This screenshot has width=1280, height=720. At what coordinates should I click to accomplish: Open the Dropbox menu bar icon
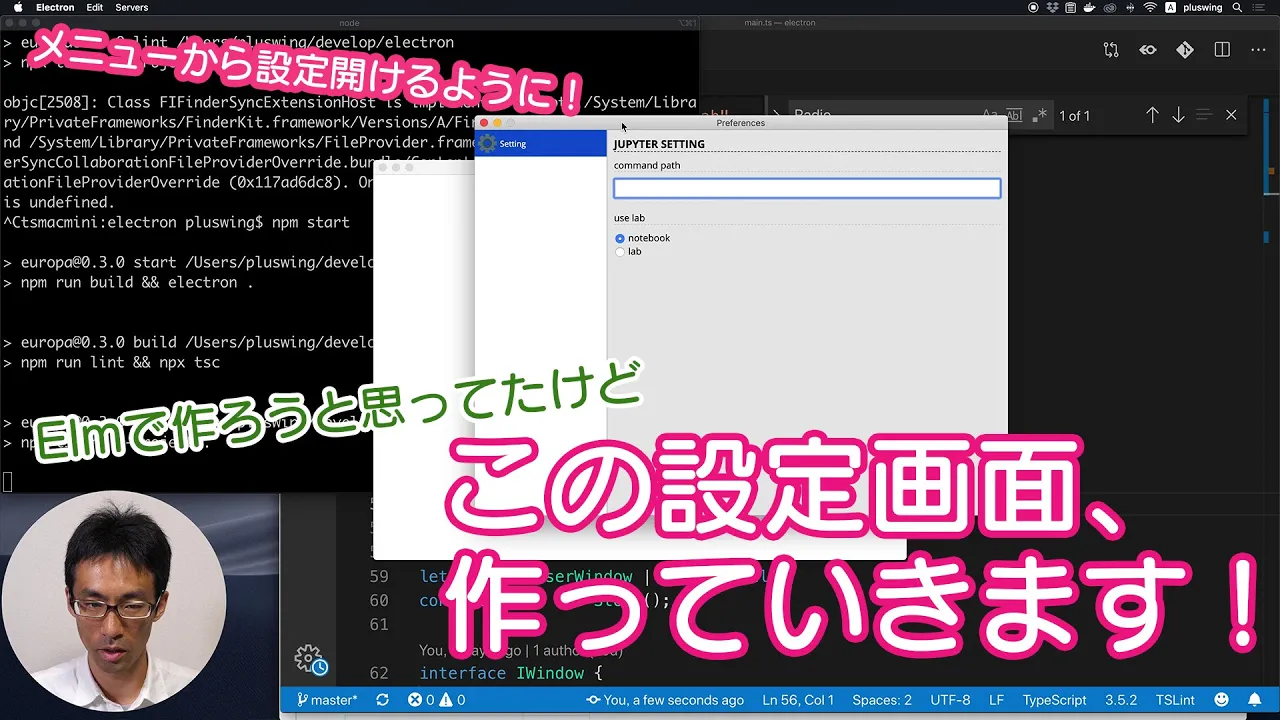click(1052, 7)
